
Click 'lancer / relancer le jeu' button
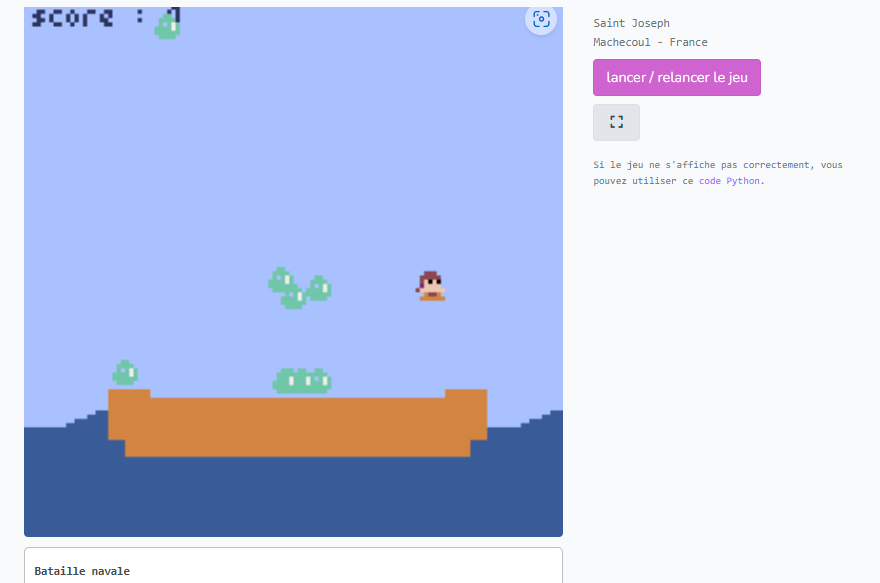[677, 77]
